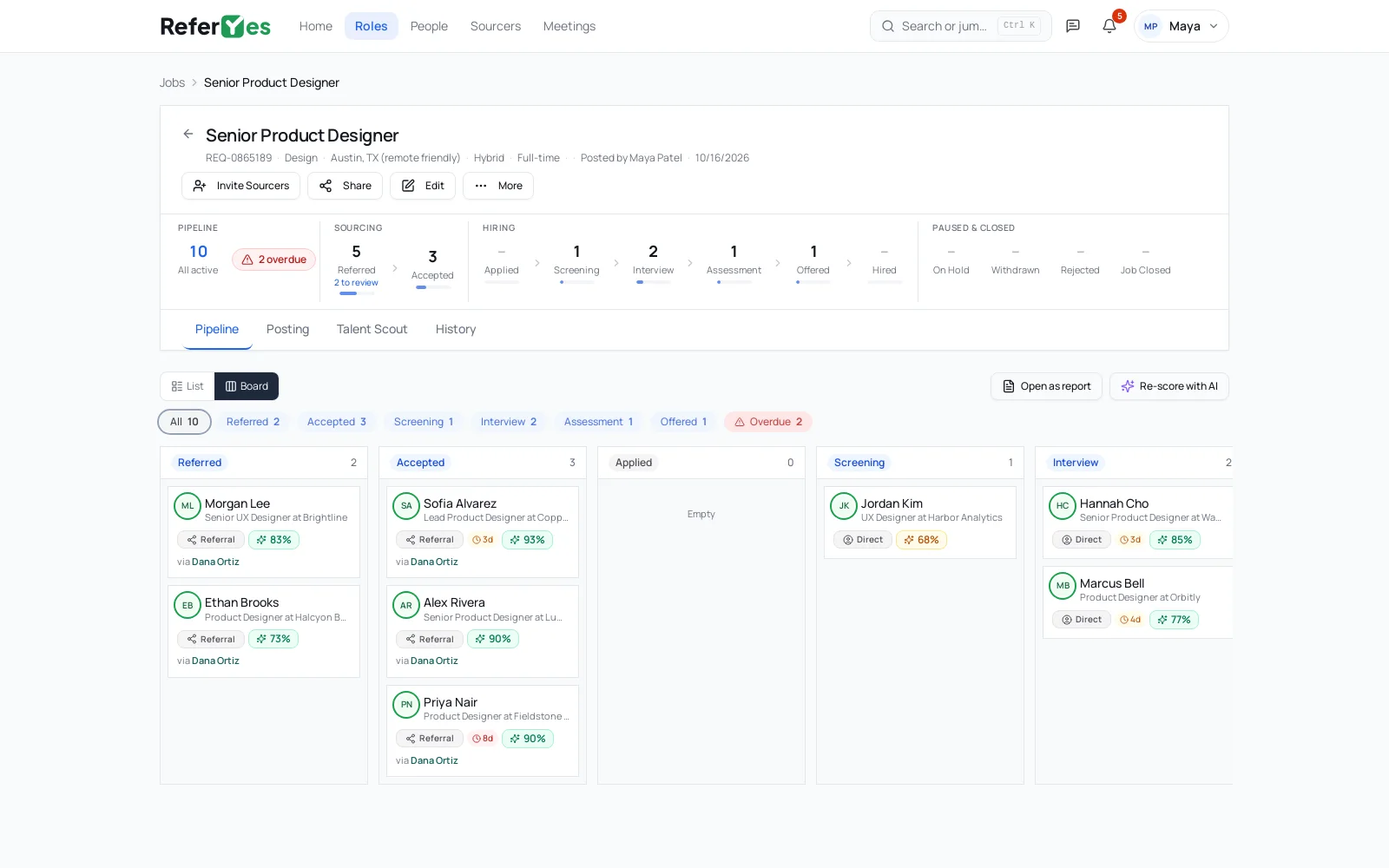Switch to the History tab
Viewport: 1389px width, 868px height.
456,329
